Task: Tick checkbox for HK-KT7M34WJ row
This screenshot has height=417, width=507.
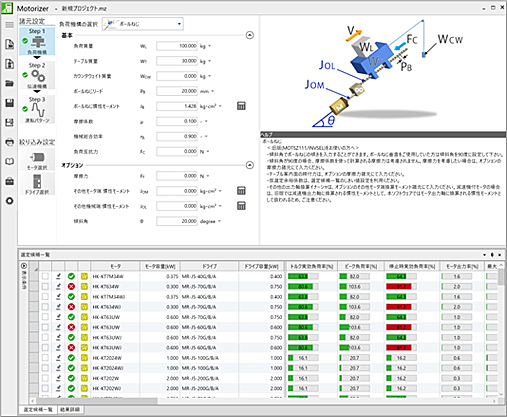Action: point(45,297)
